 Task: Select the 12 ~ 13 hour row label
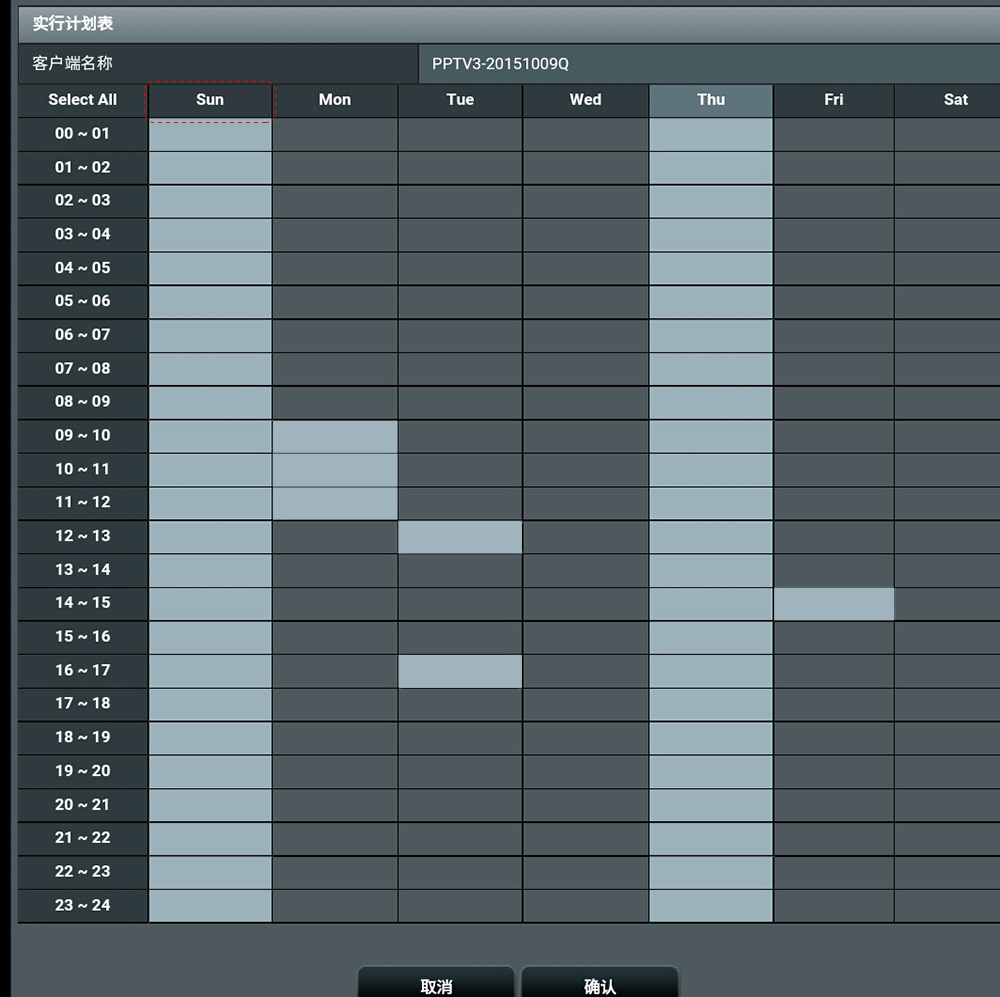tap(82, 536)
